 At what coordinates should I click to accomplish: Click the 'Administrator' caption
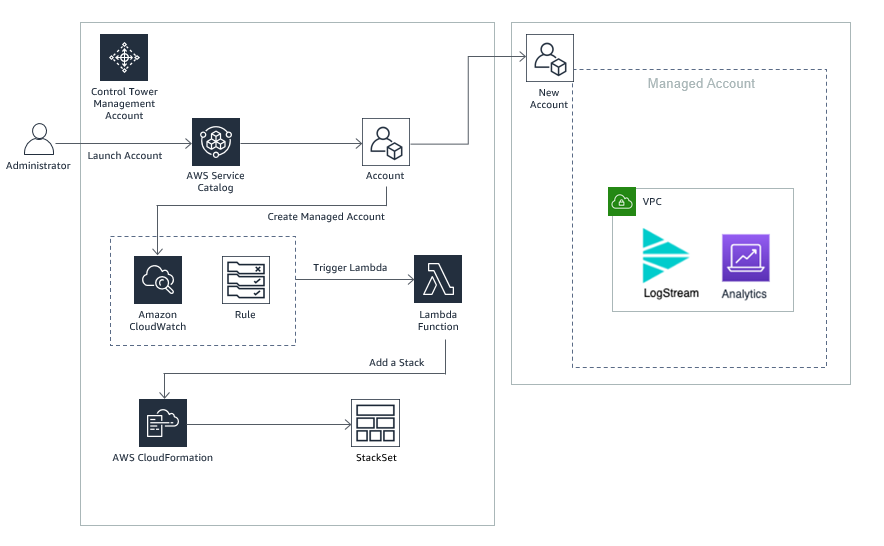(x=38, y=166)
